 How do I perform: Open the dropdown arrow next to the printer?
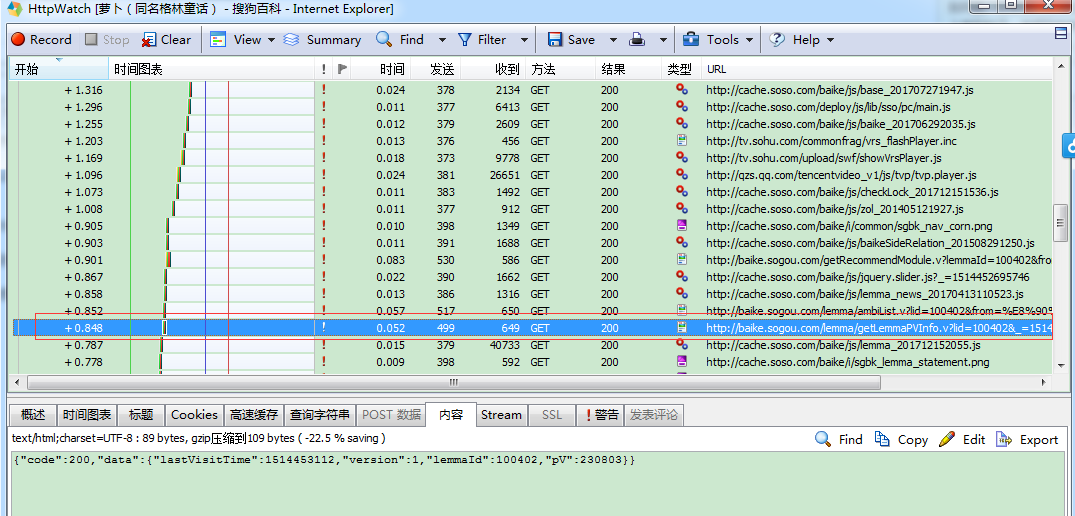click(662, 40)
